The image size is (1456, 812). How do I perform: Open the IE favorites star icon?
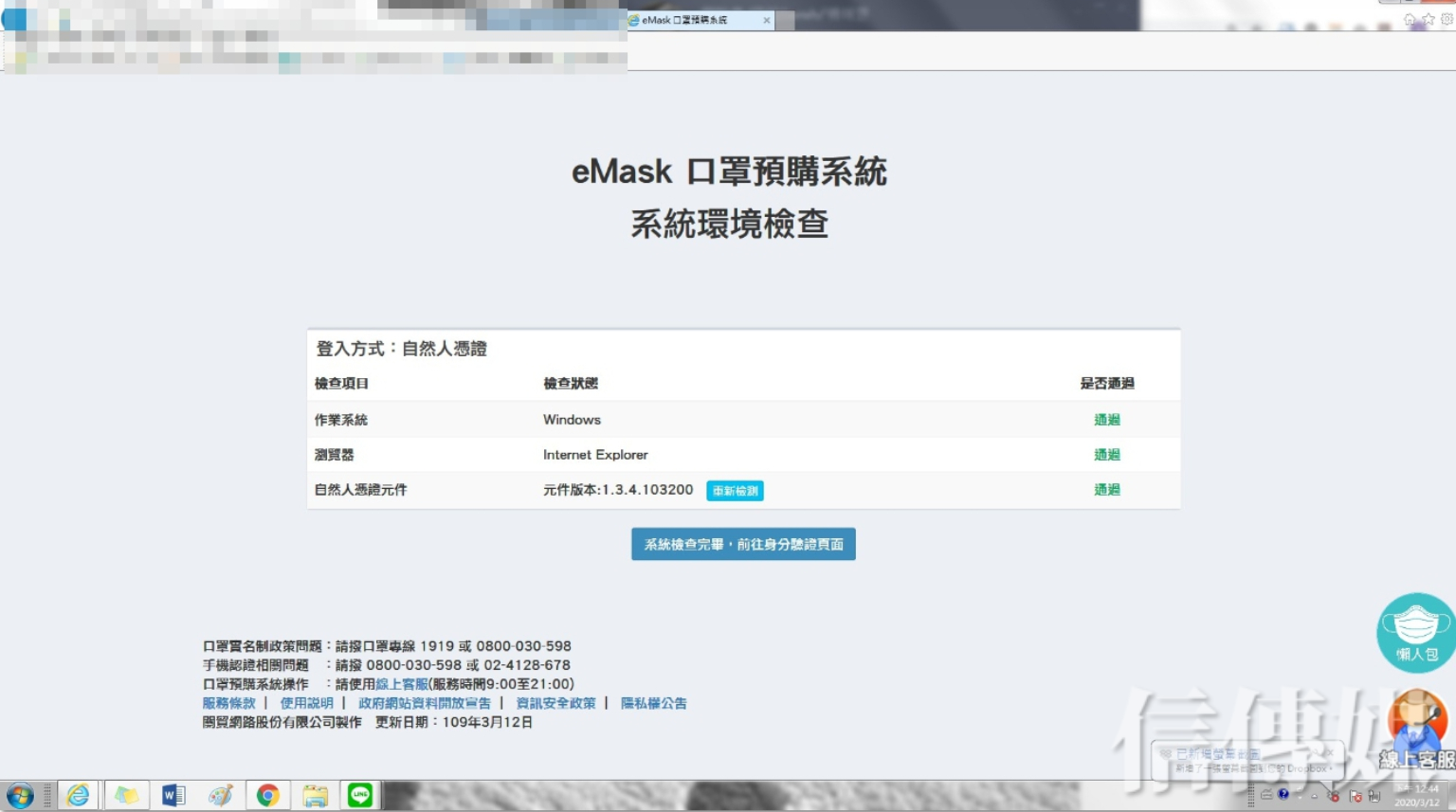pos(1428,19)
